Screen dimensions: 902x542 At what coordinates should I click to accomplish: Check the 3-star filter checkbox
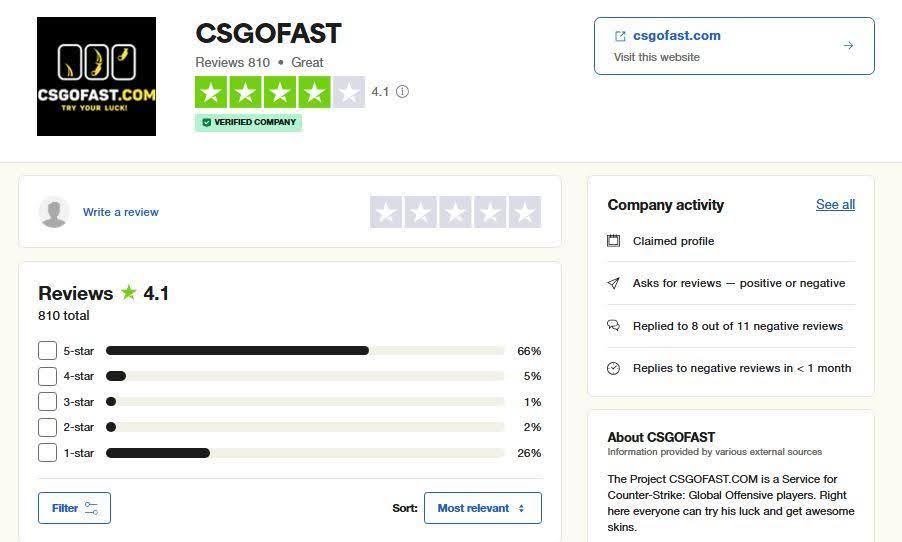coord(47,402)
